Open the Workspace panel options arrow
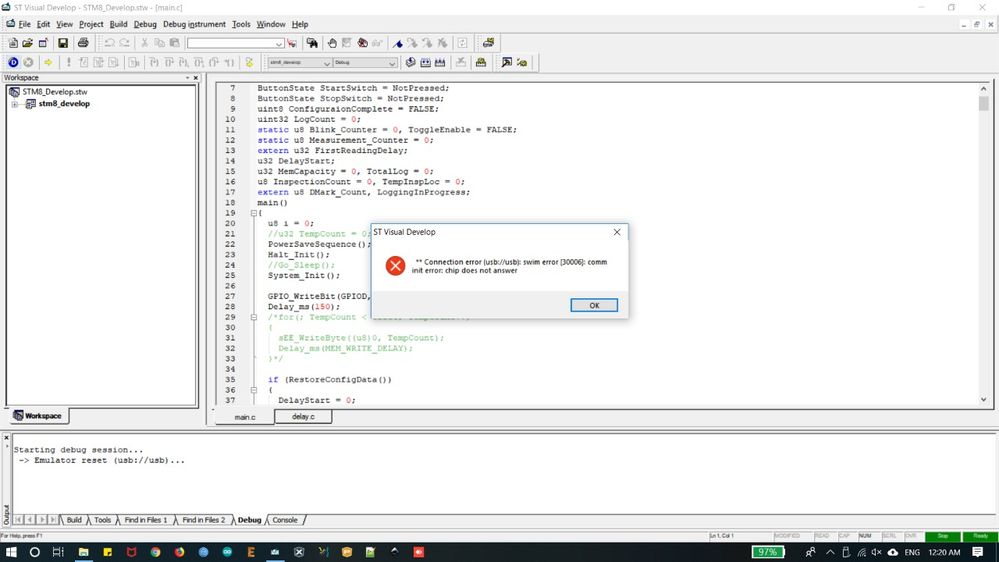This screenshot has width=999, height=562. 187,78
